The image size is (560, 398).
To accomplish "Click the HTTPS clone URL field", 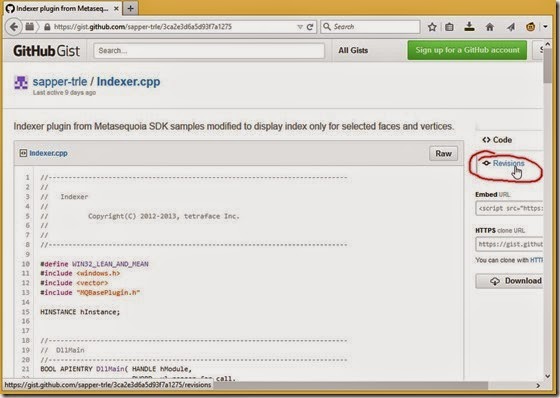I will click(x=510, y=244).
